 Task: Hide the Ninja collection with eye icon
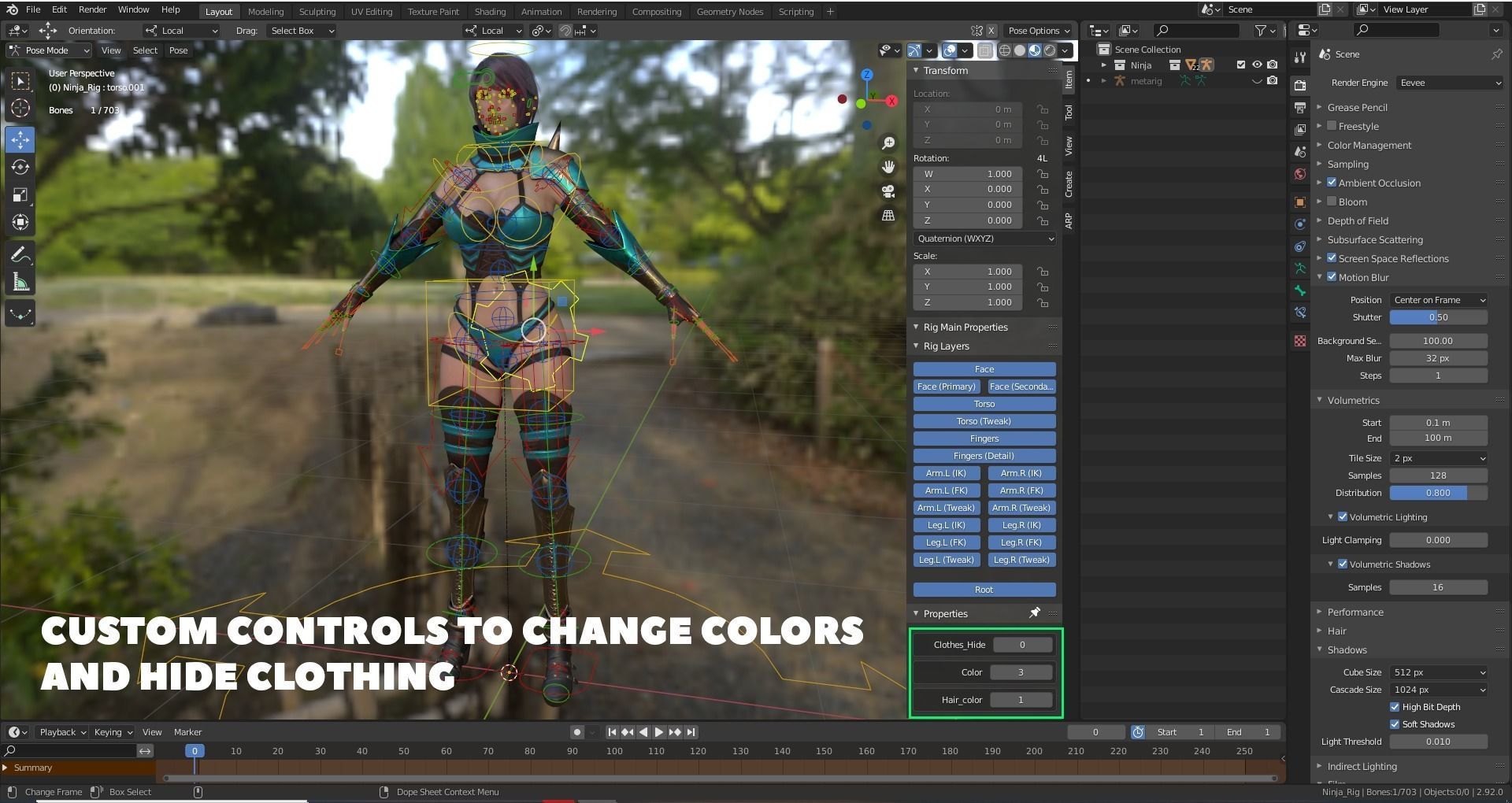point(1257,65)
